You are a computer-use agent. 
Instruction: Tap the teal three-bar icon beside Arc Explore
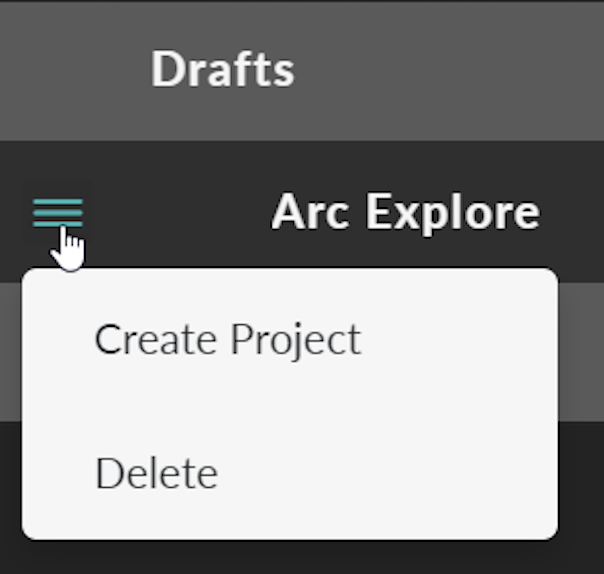click(x=58, y=213)
